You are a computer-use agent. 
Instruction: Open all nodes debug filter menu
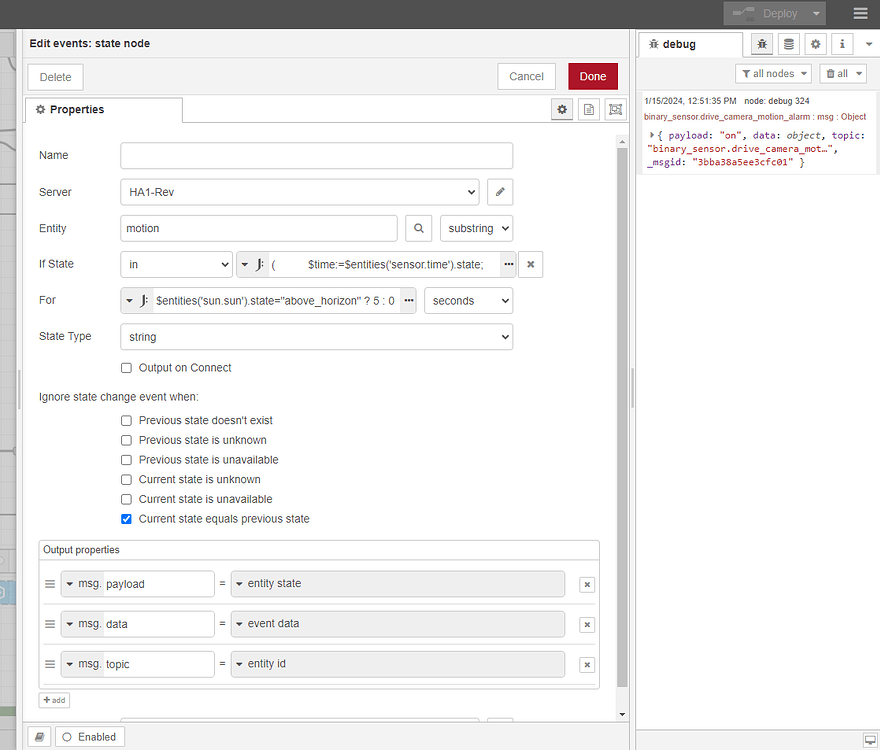click(x=774, y=74)
